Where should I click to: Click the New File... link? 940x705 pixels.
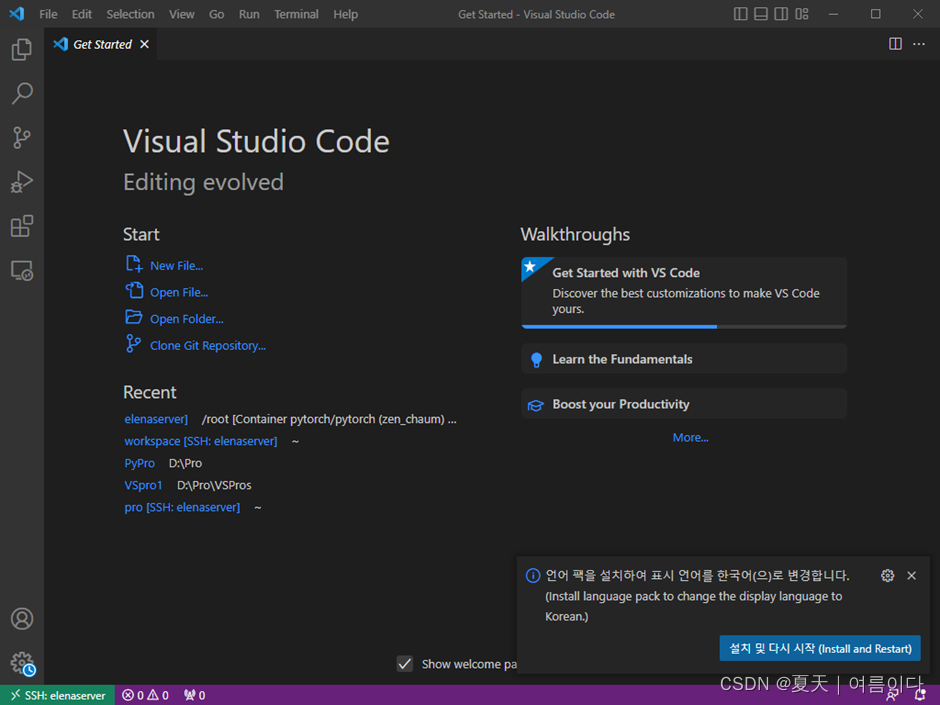[176, 266]
